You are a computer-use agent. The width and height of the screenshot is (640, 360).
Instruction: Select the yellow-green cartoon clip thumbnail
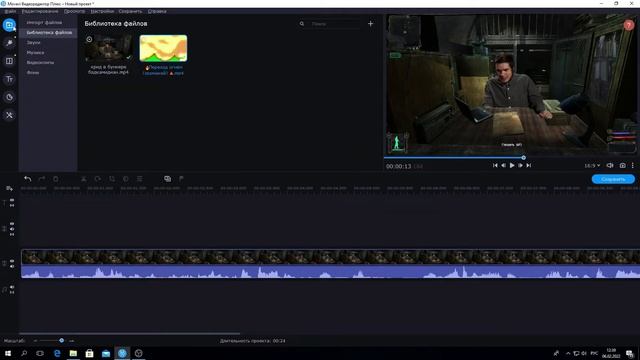pos(163,48)
